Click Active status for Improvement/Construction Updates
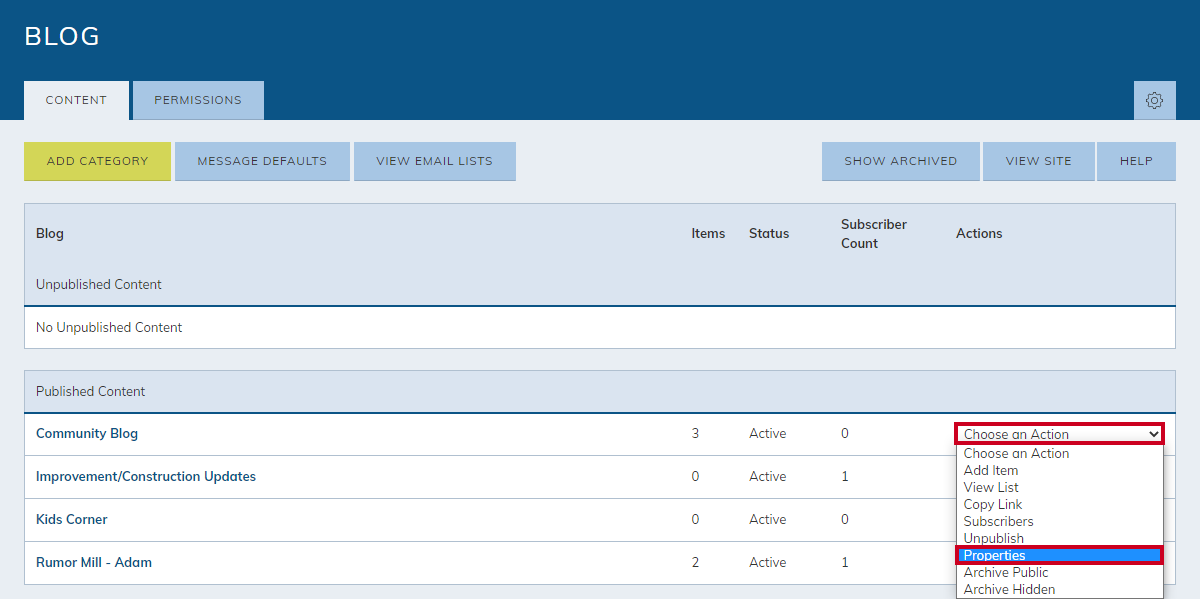The width and height of the screenshot is (1200, 599). [768, 477]
